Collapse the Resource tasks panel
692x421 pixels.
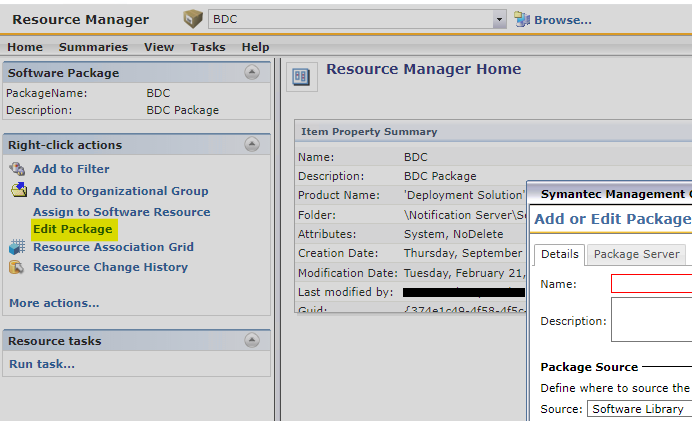click(251, 341)
